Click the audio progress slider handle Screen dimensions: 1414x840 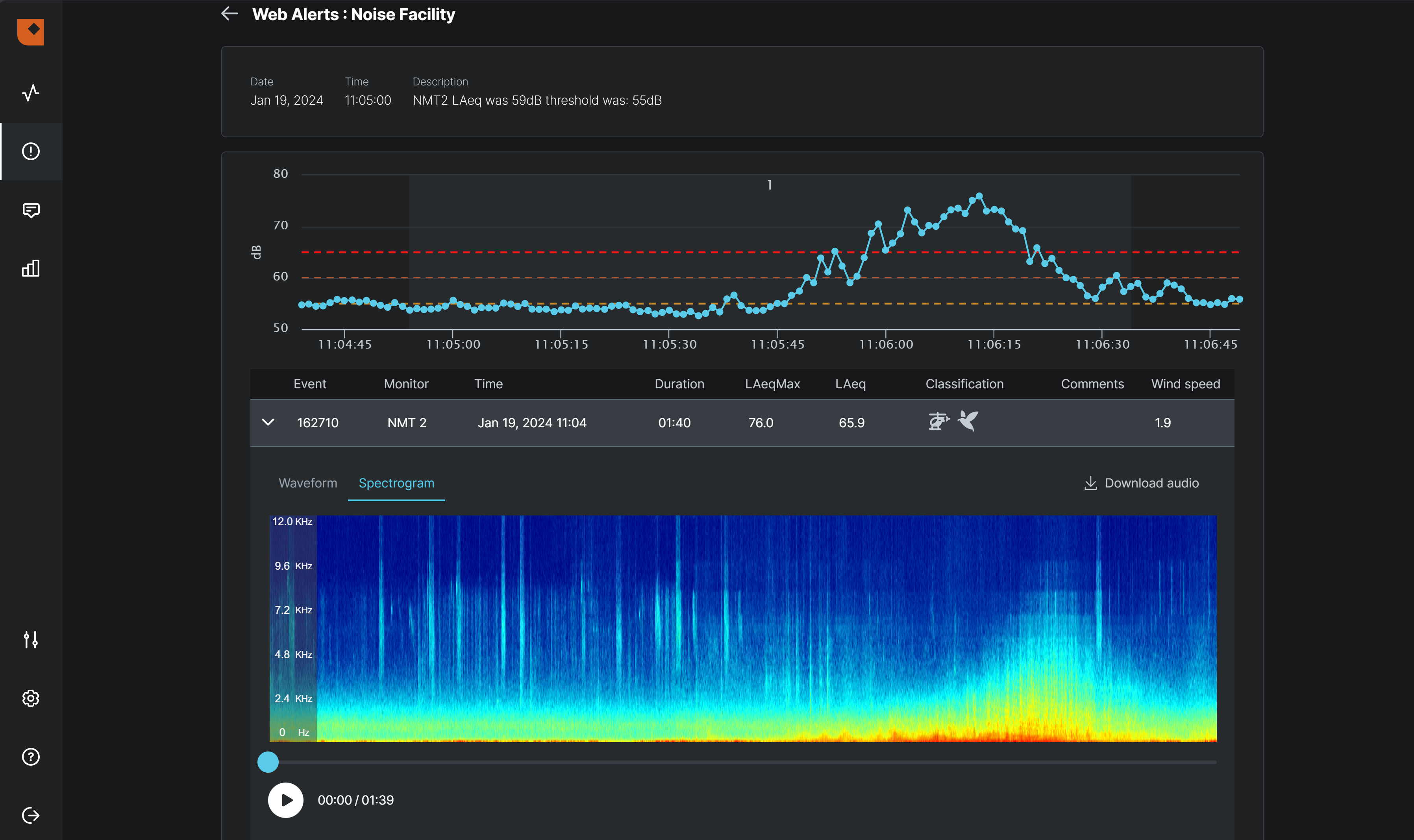click(268, 762)
